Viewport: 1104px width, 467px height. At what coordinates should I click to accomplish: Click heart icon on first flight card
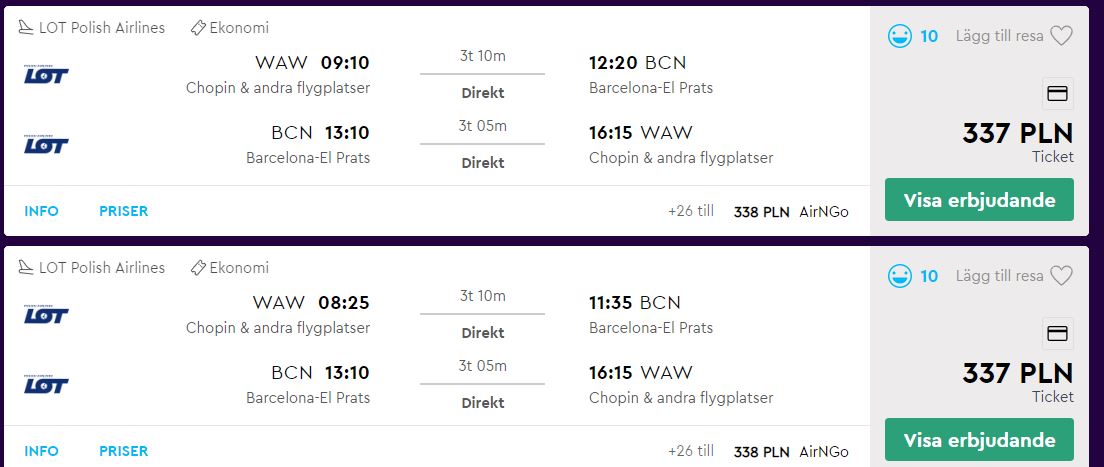coord(1061,36)
